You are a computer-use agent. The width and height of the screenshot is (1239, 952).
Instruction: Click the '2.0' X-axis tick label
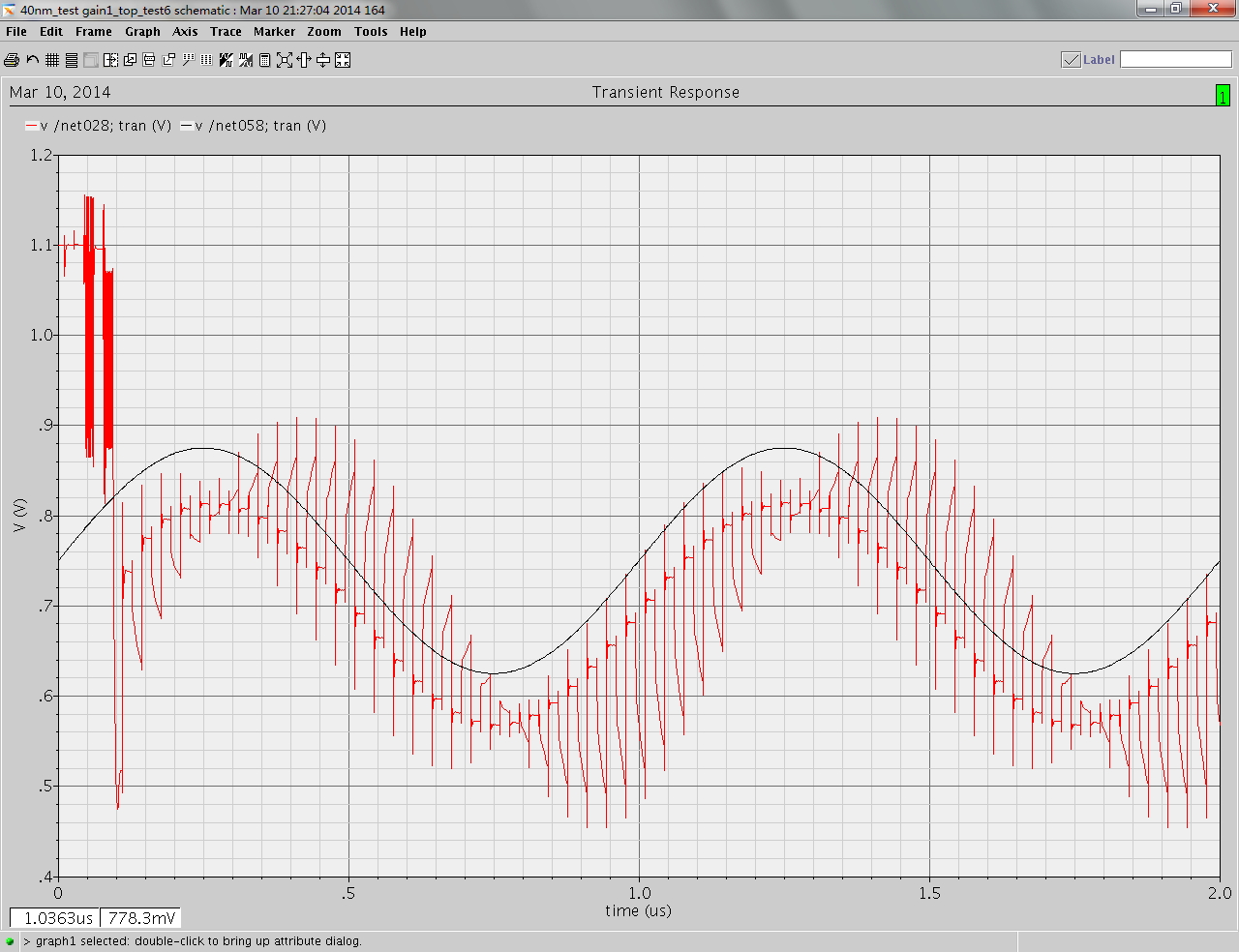pyautogui.click(x=1220, y=894)
